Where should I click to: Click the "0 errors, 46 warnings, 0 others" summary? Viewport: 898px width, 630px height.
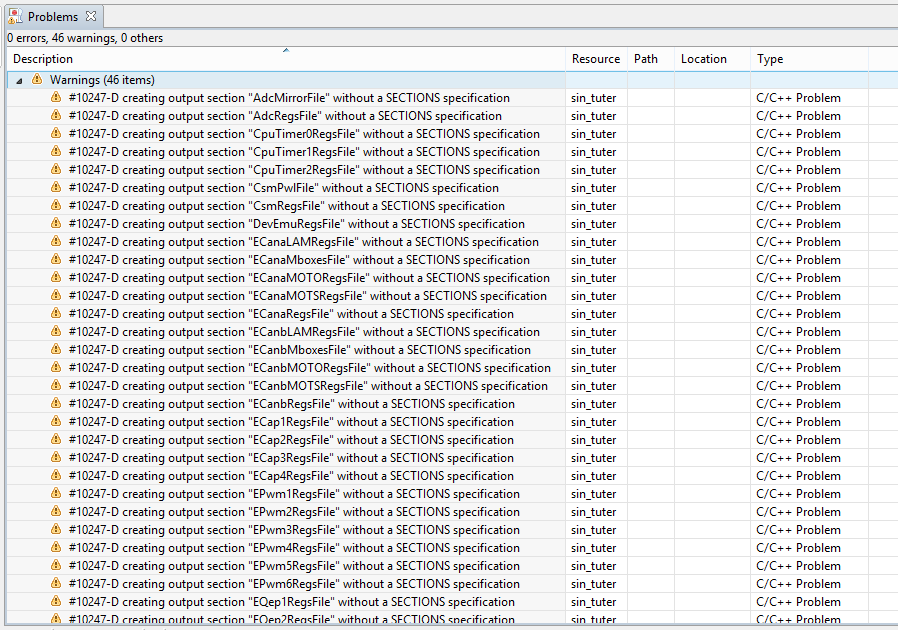(x=85, y=38)
